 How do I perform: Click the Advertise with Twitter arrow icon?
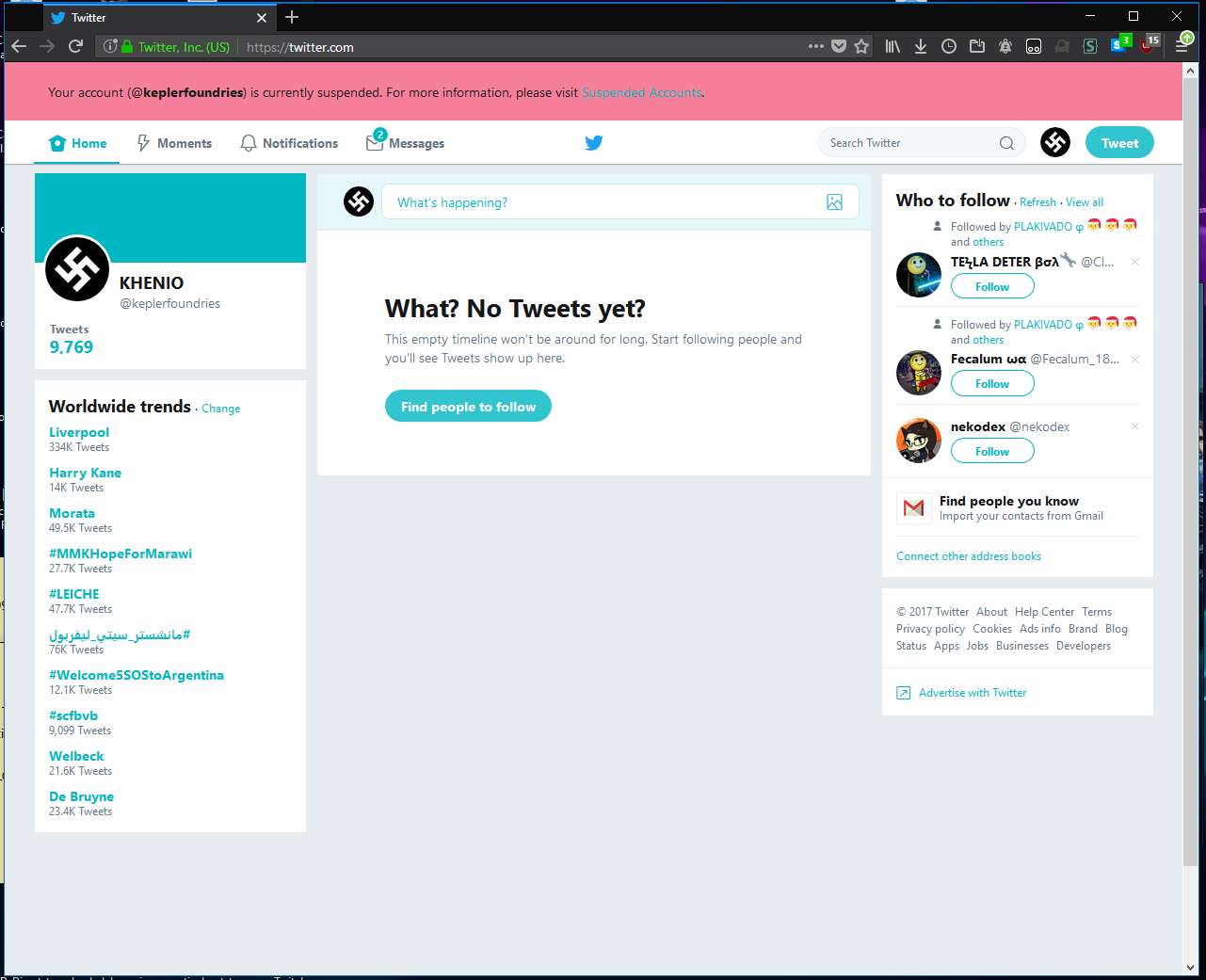point(904,693)
